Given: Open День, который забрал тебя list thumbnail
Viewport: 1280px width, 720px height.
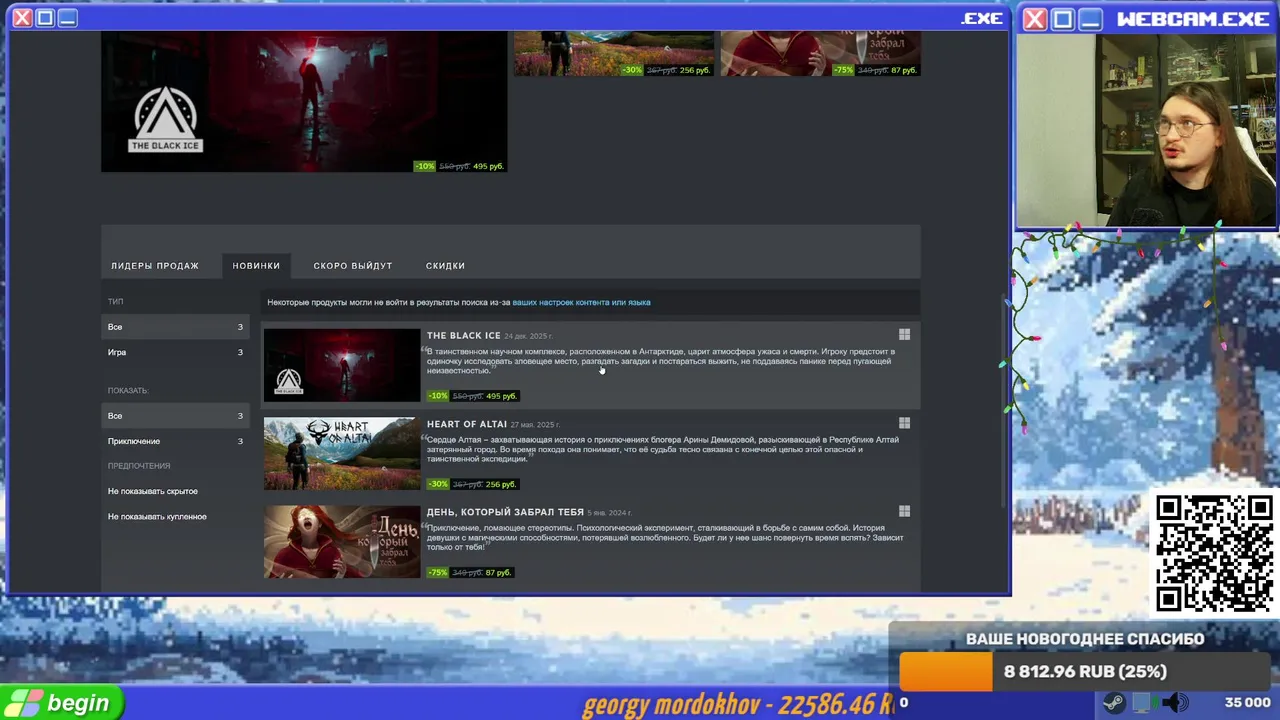Looking at the screenshot, I should point(342,541).
